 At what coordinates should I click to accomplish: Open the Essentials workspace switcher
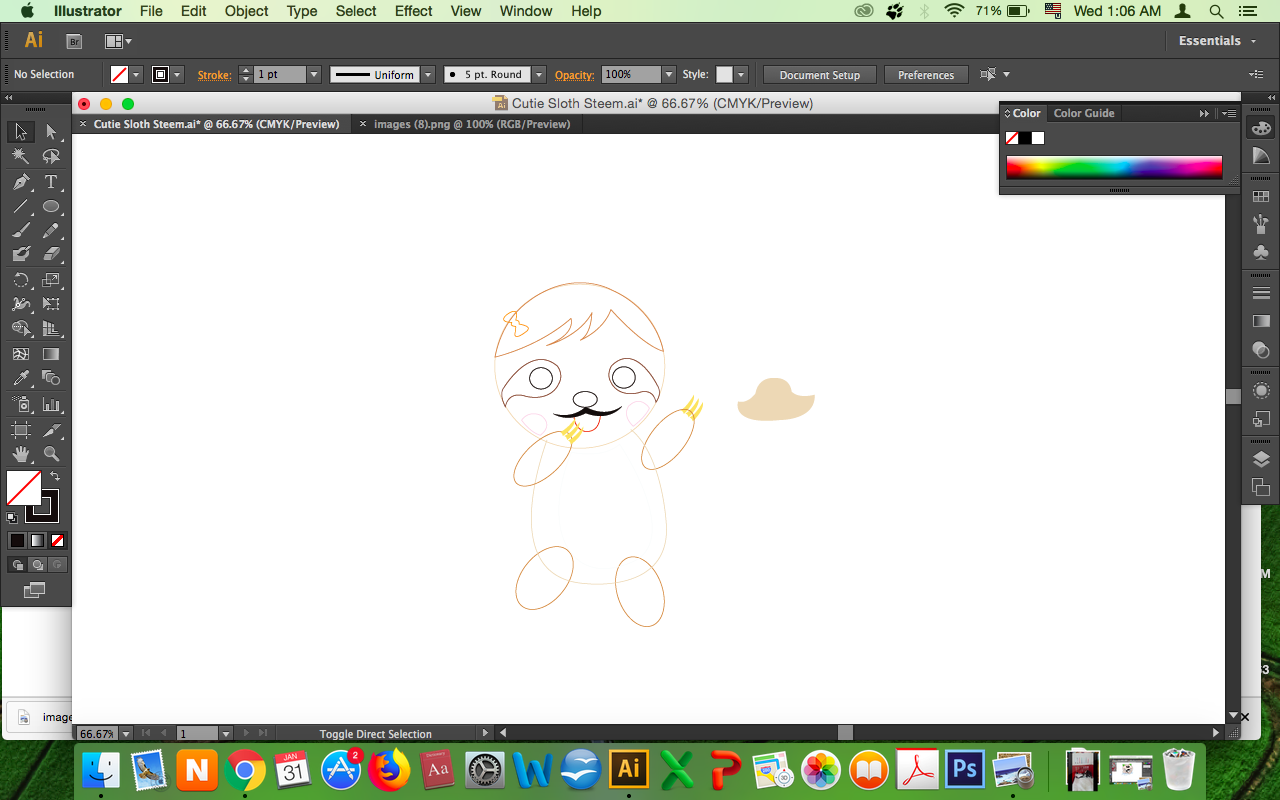click(x=1217, y=41)
